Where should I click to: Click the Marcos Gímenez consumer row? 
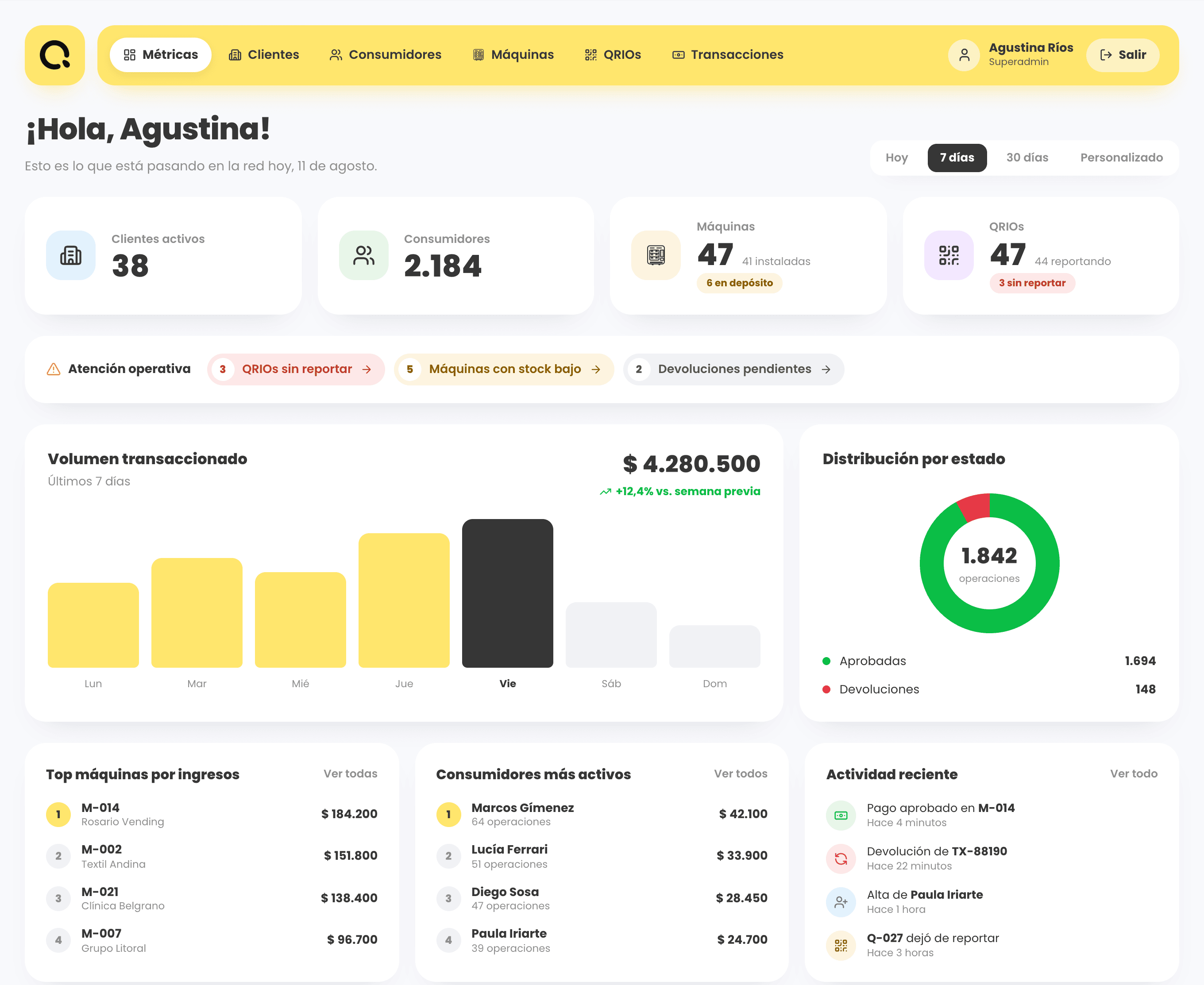(602, 815)
